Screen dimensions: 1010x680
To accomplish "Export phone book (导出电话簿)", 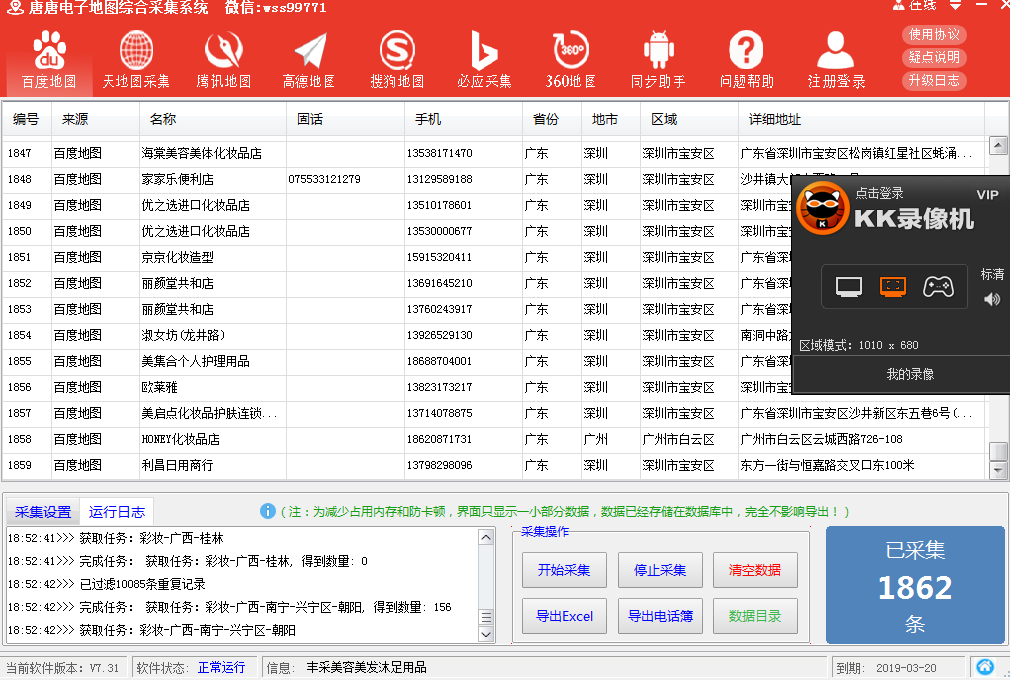I will [660, 616].
